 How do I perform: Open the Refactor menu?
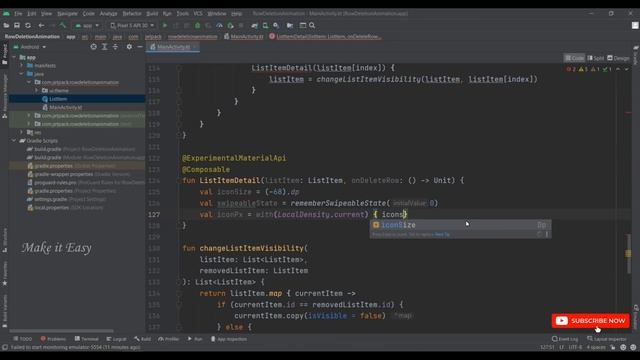pyautogui.click(x=132, y=13)
